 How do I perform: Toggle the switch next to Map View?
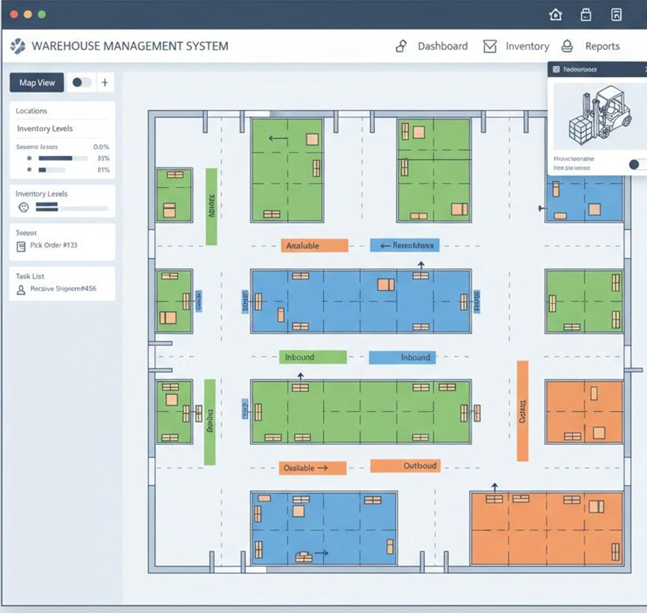pos(81,83)
